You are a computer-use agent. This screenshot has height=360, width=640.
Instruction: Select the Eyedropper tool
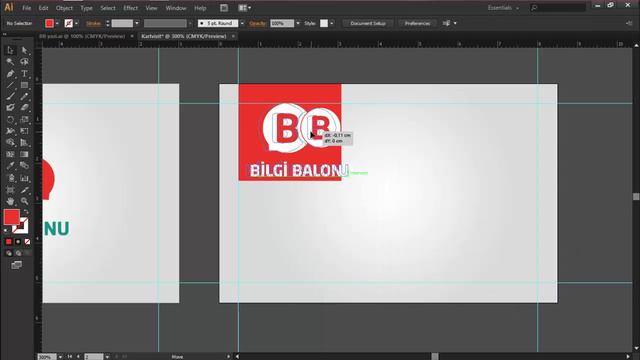10,166
